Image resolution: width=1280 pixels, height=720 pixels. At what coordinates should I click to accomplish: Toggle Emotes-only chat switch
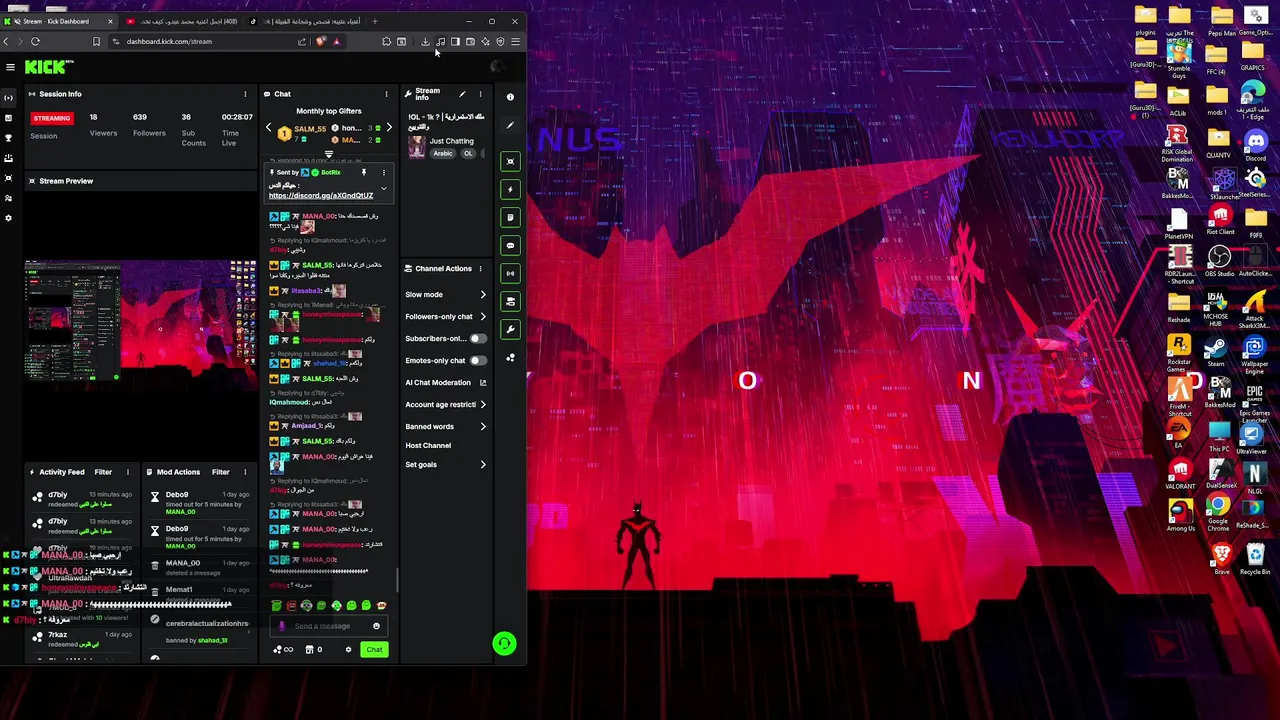[478, 360]
